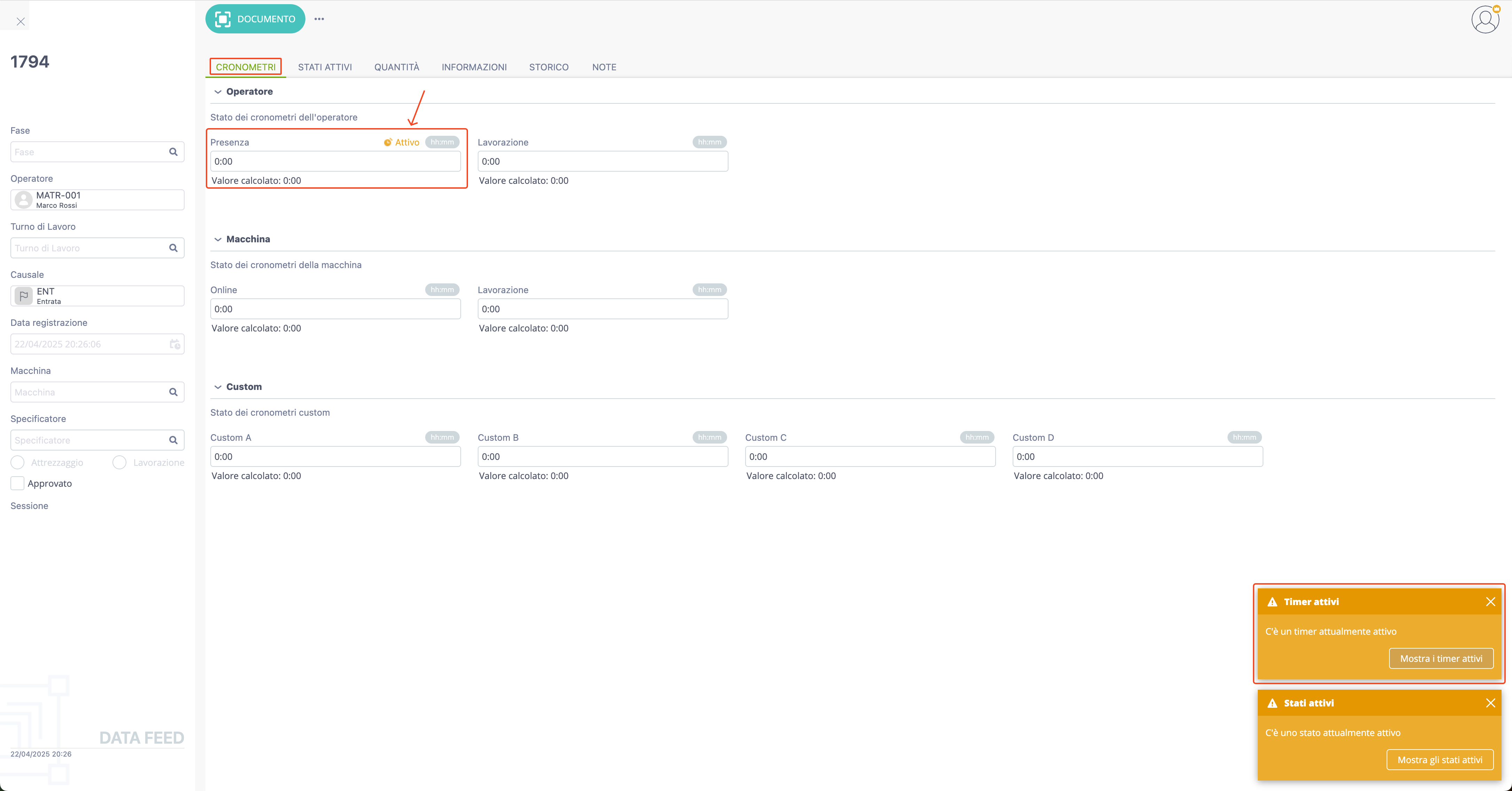Collapse the Macchina section
The width and height of the screenshot is (1512, 791).
(x=218, y=240)
